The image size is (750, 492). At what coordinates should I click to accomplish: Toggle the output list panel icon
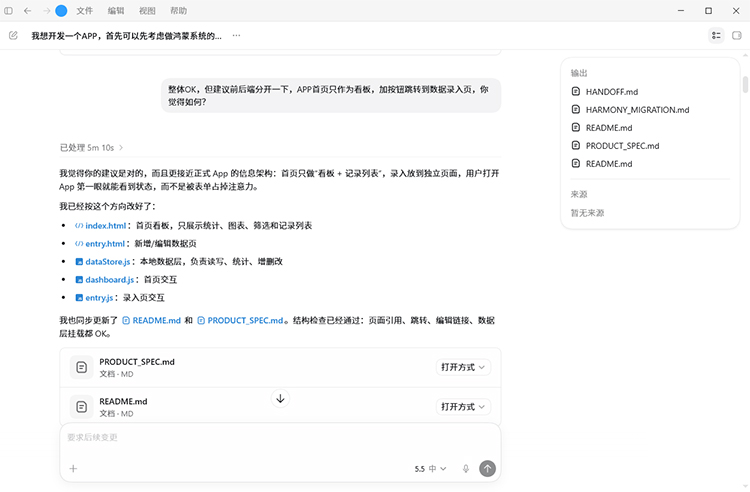(x=716, y=35)
